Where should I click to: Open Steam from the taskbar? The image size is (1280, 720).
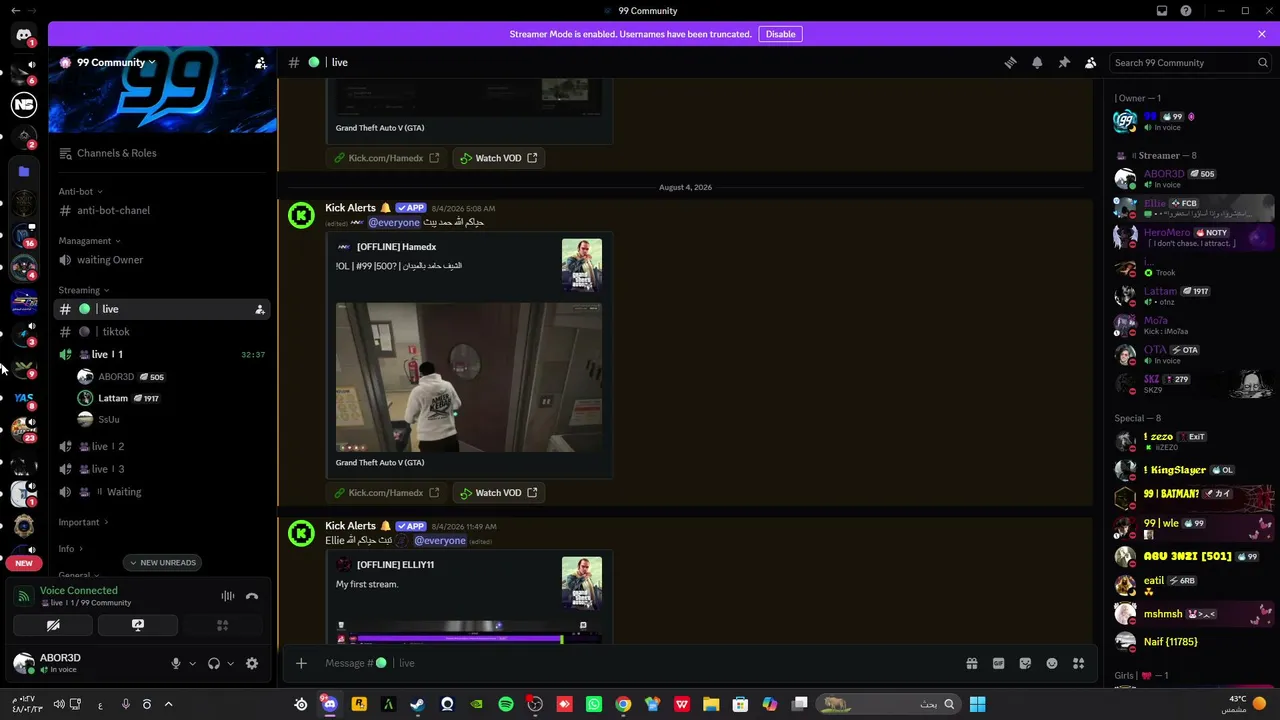click(x=418, y=704)
